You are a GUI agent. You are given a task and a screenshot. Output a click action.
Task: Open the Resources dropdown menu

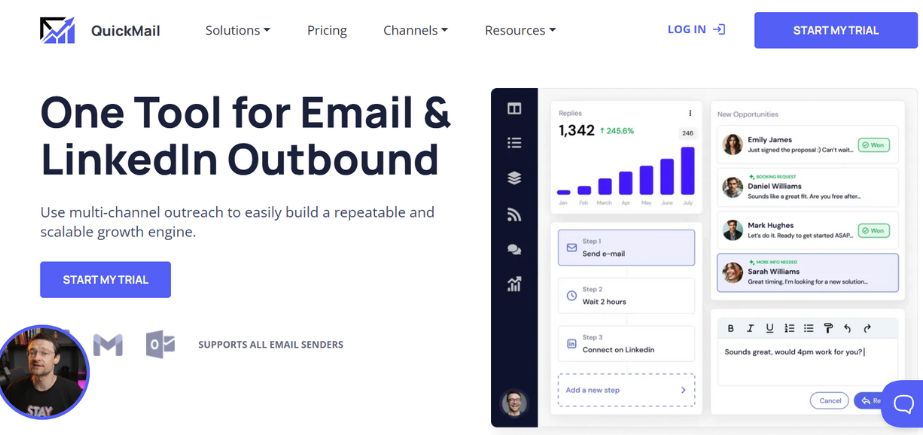point(520,30)
